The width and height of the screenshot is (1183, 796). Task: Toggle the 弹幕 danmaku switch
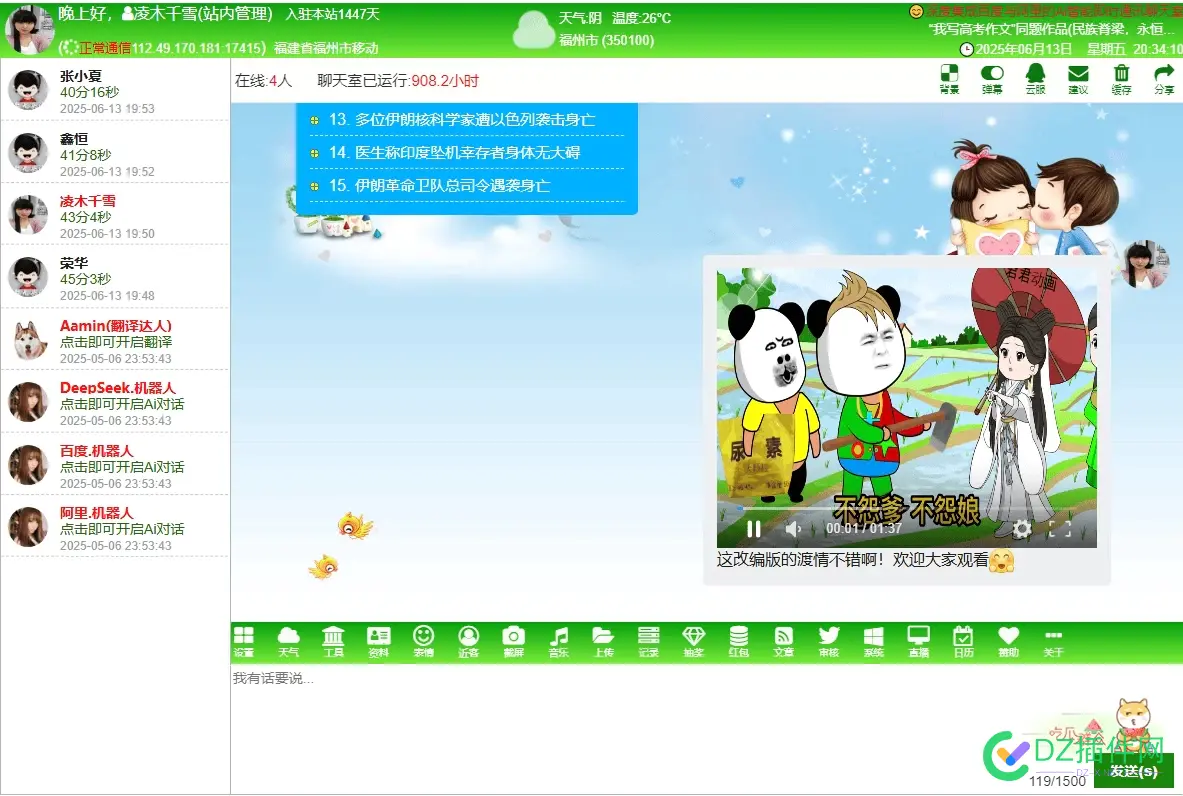pyautogui.click(x=992, y=78)
